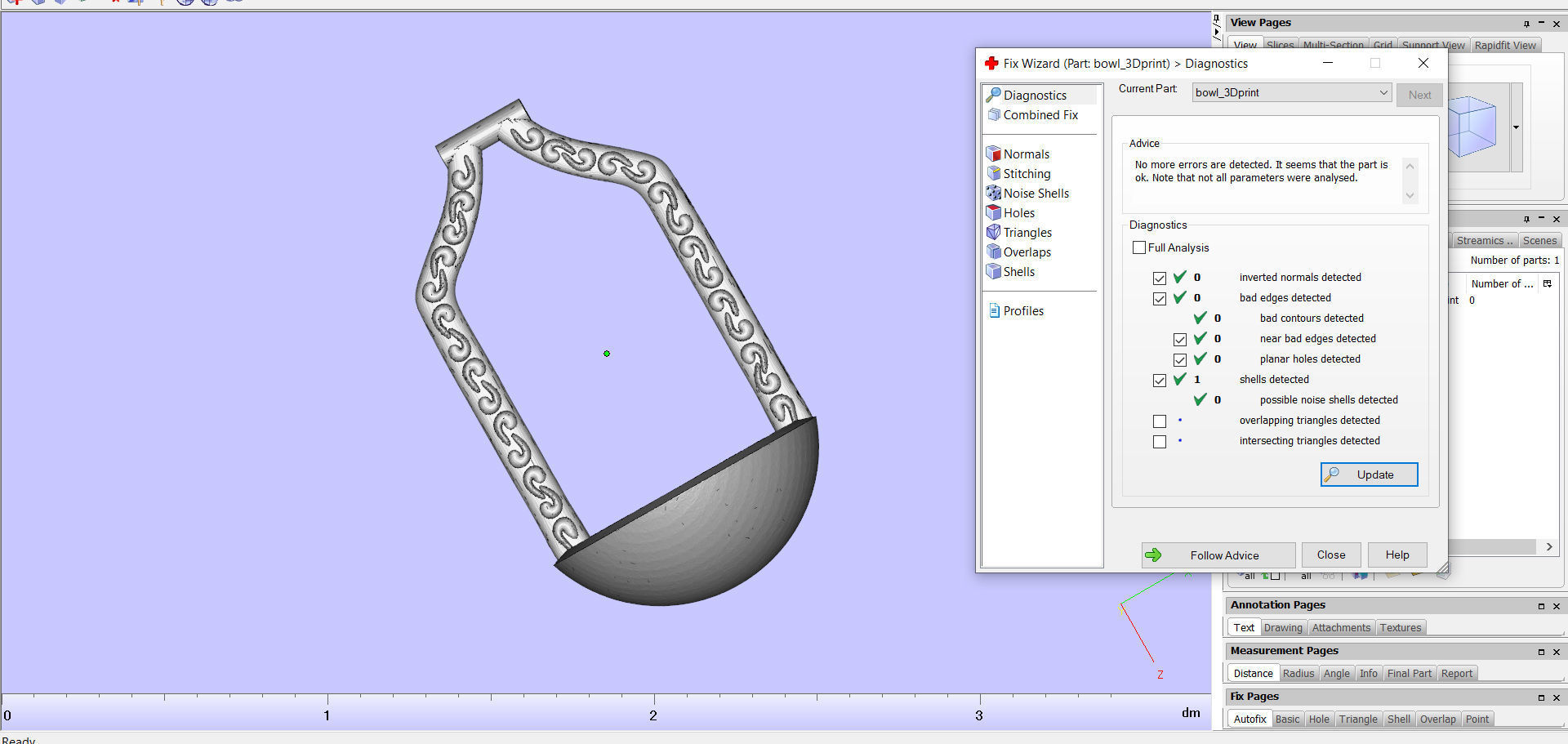This screenshot has width=1568, height=744.
Task: Pin the parts list panel below View Pages
Action: [x=1526, y=219]
